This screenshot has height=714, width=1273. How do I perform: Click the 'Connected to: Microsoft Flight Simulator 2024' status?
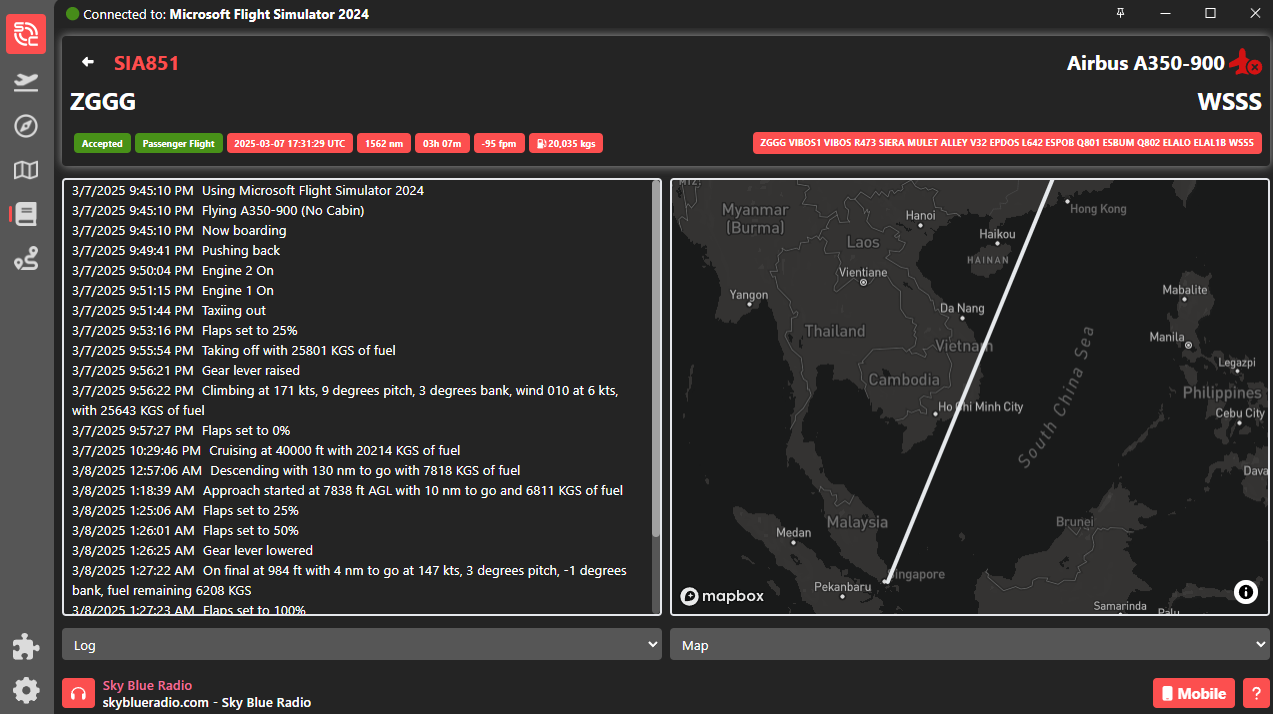(x=218, y=14)
